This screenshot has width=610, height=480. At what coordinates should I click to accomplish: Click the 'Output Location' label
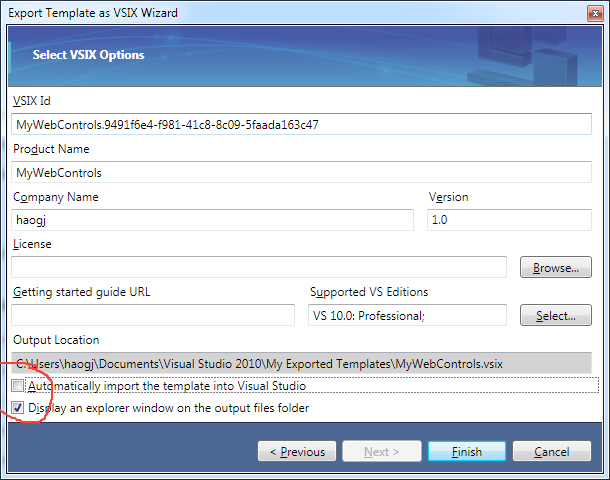coord(56,340)
